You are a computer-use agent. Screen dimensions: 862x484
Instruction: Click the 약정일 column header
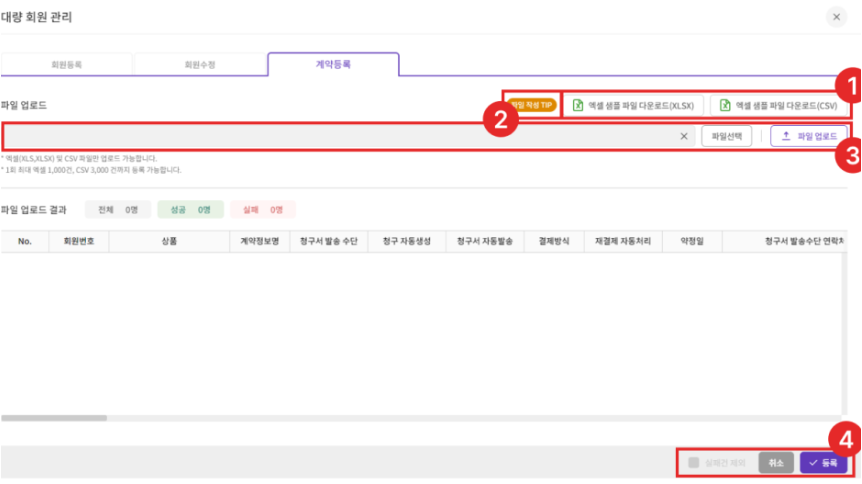click(692, 241)
